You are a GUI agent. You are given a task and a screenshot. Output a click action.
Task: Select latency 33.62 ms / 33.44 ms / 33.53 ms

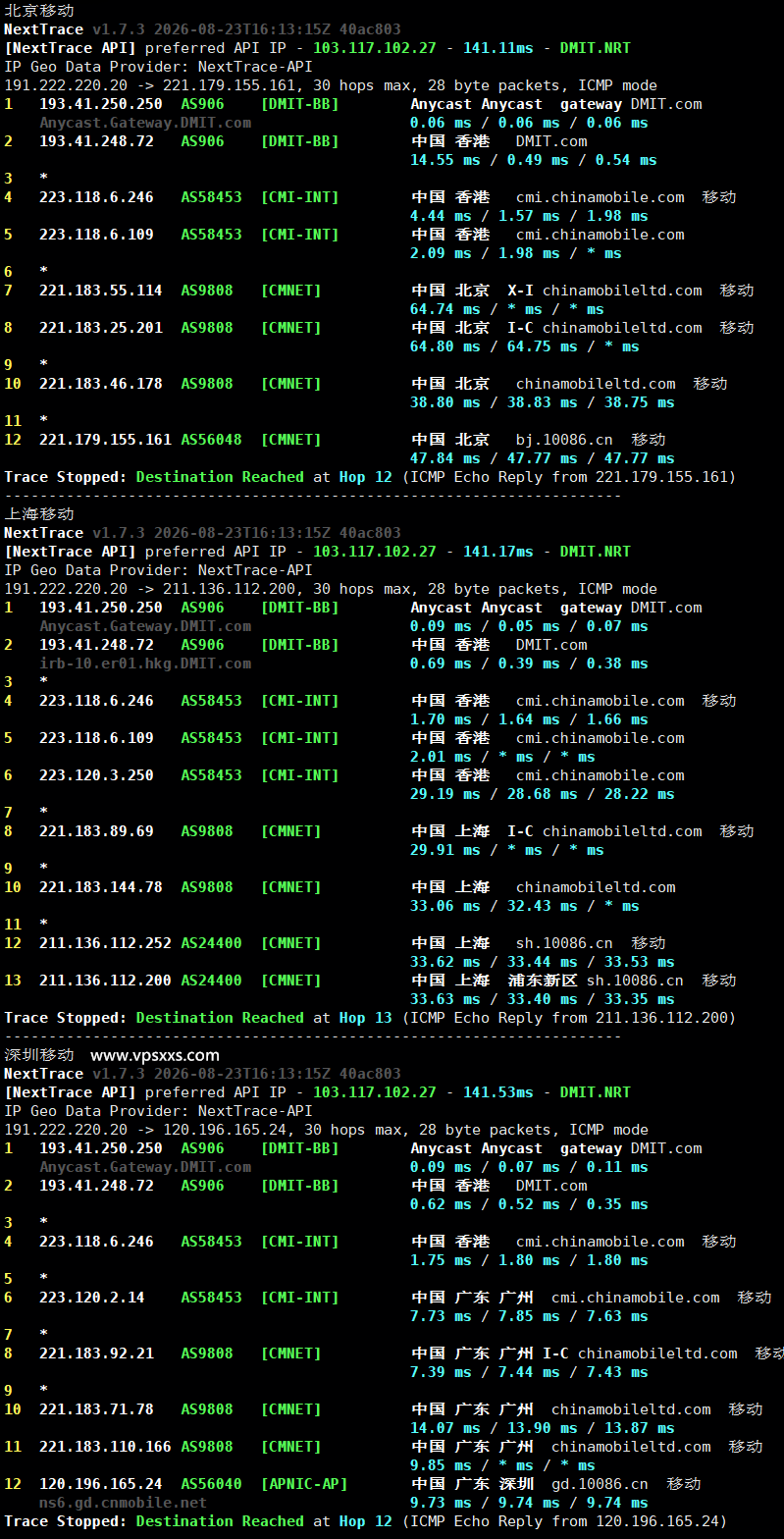coord(543,962)
